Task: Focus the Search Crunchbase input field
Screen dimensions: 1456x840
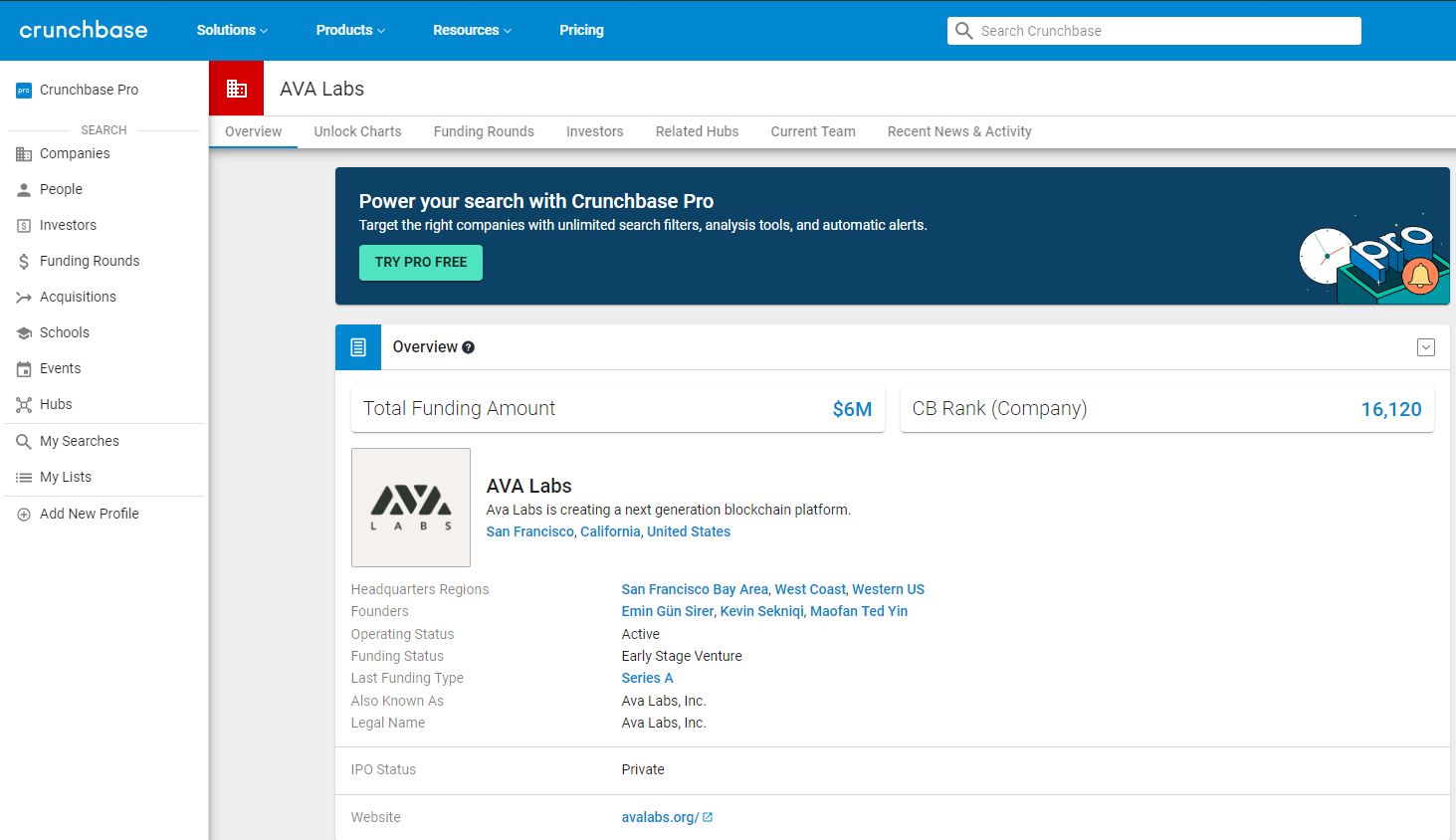Action: [1154, 31]
